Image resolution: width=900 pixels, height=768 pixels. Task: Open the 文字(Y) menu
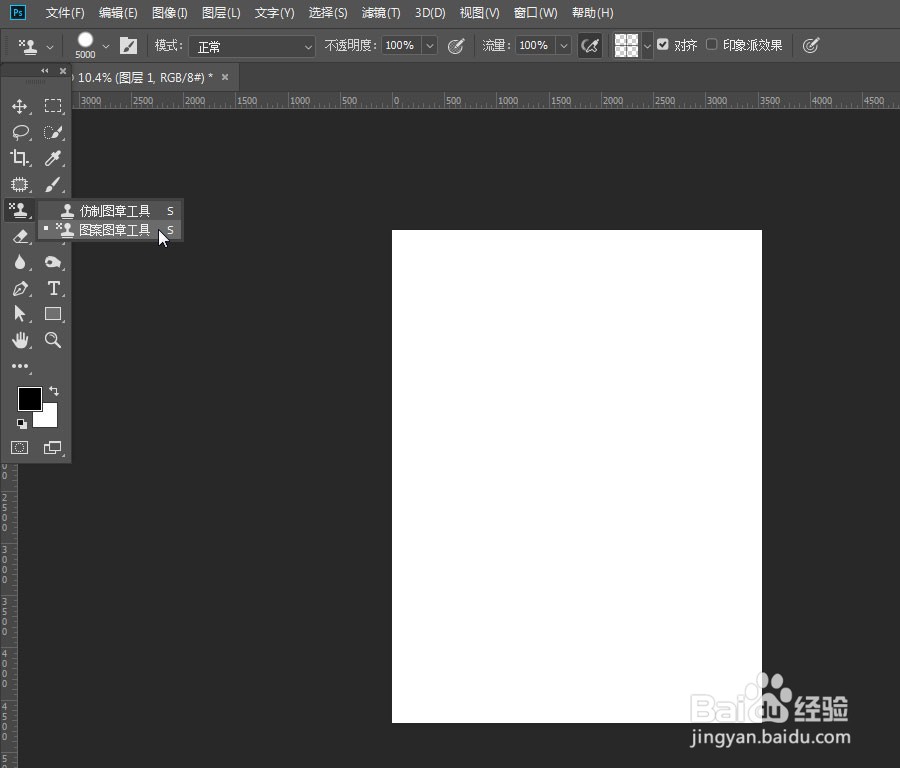click(274, 13)
